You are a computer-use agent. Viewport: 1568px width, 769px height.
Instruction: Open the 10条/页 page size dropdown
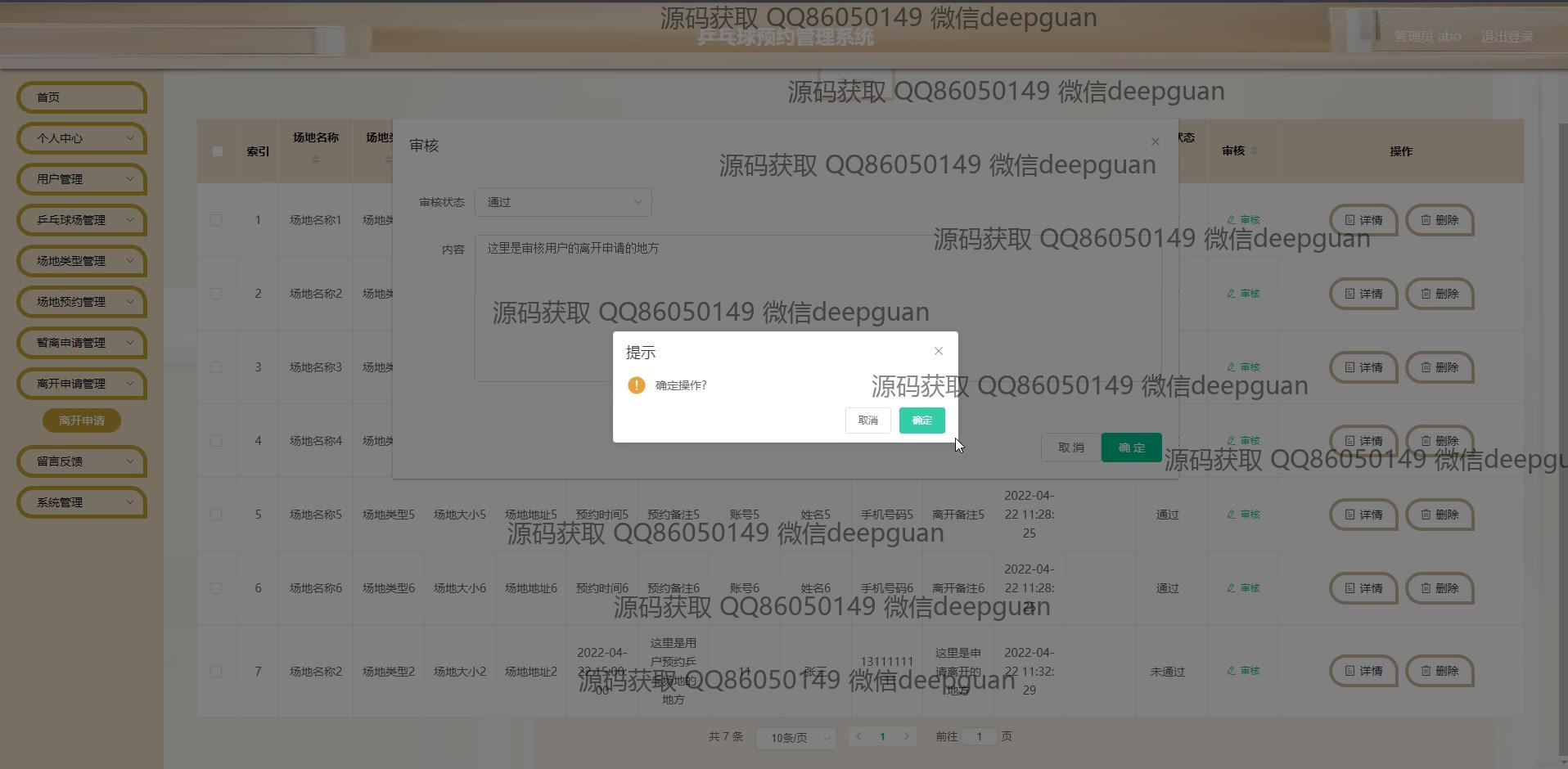[795, 738]
